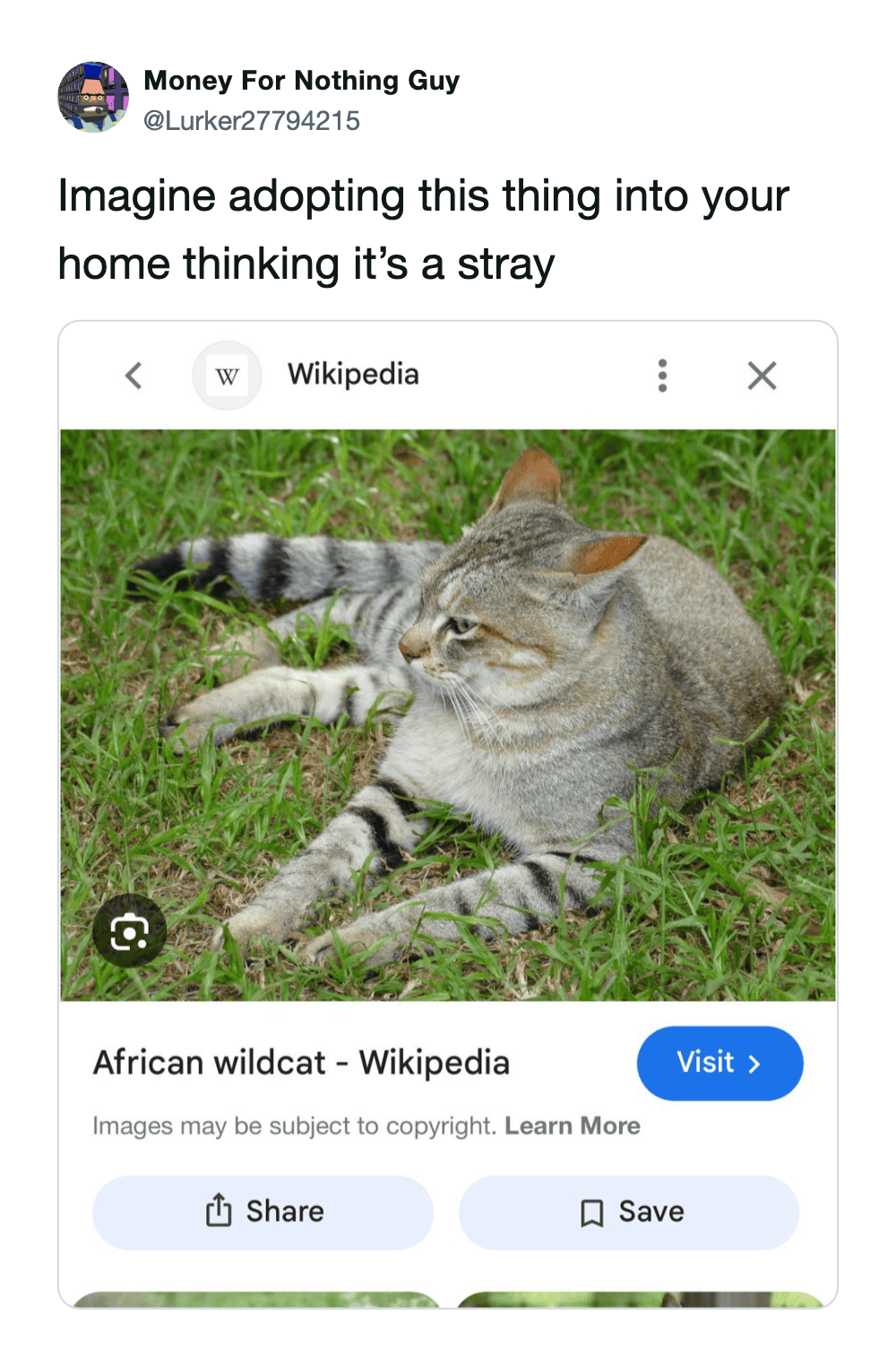Open the African wildcat photo
The height and width of the screenshot is (1368, 896).
pos(448,715)
